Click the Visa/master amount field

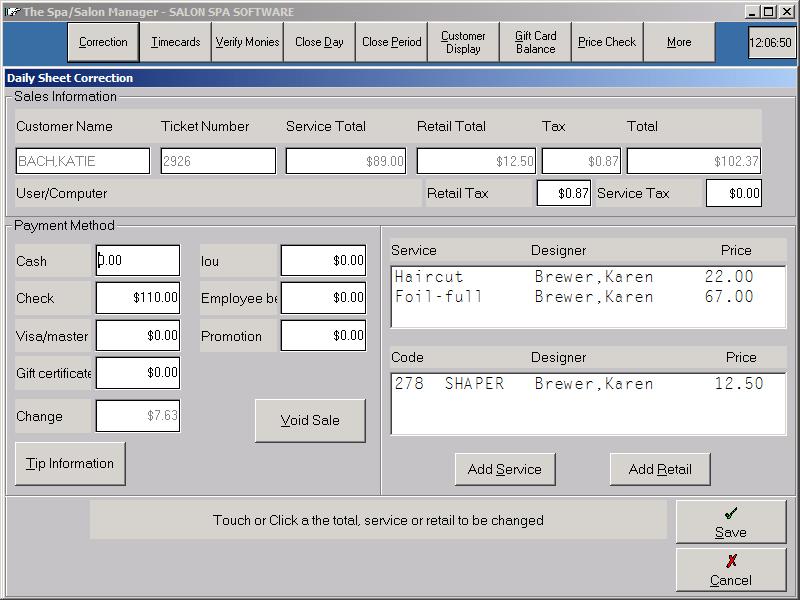pos(138,335)
